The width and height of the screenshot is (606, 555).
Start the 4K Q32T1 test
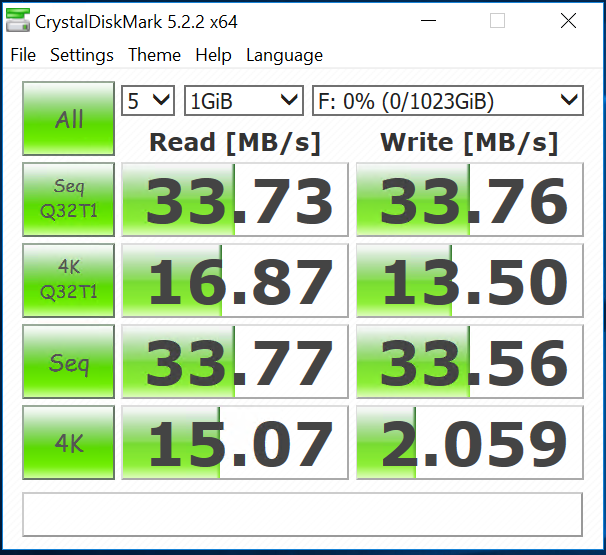68,281
